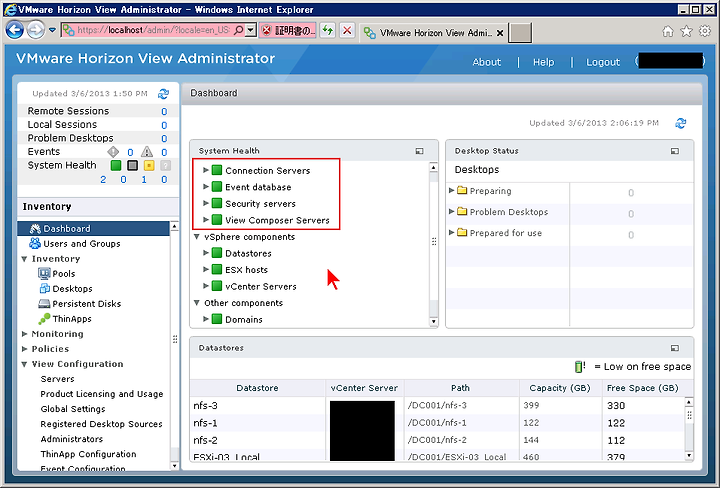Click the Logout link
720x488 pixels.
[x=603, y=62]
